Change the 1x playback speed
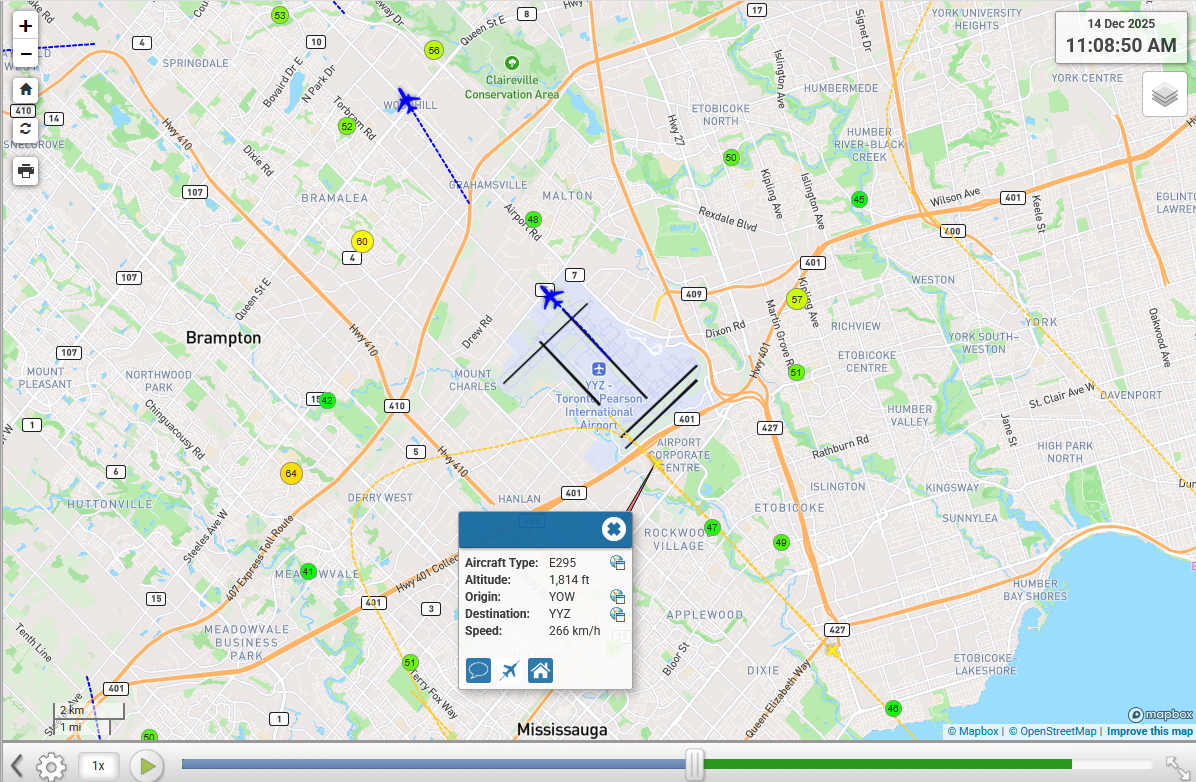This screenshot has height=782, width=1196. tap(99, 766)
